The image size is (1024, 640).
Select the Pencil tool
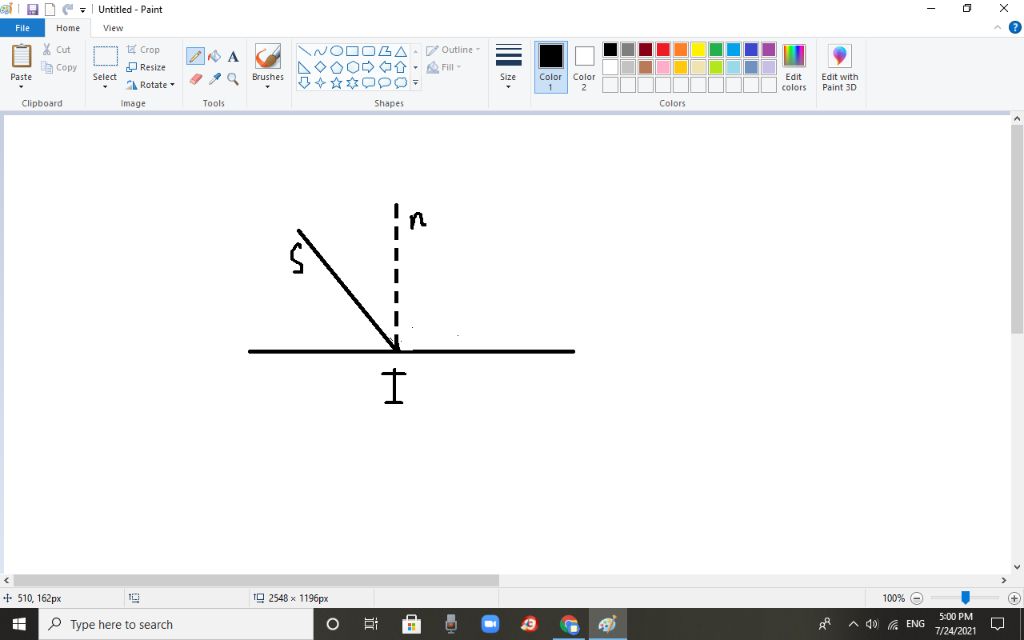point(195,57)
